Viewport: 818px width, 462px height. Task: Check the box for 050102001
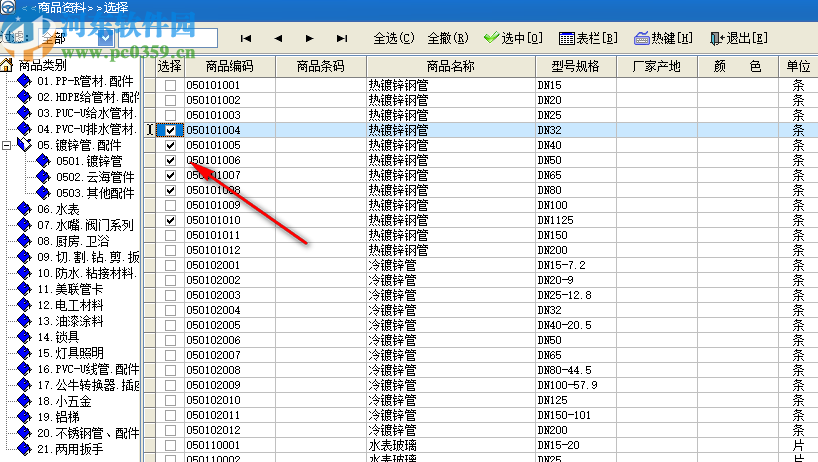[x=171, y=265]
